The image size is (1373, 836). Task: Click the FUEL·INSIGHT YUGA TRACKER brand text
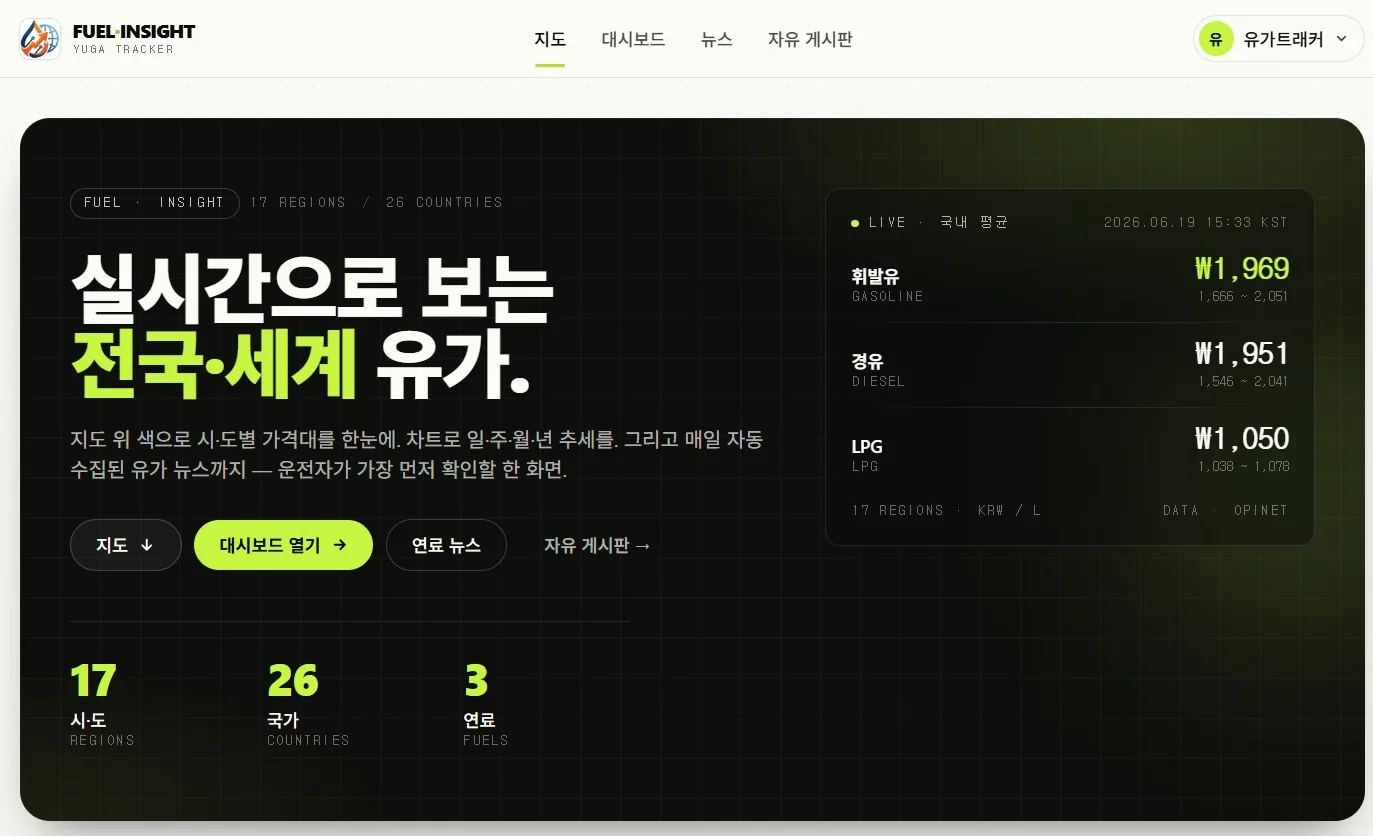click(x=134, y=39)
